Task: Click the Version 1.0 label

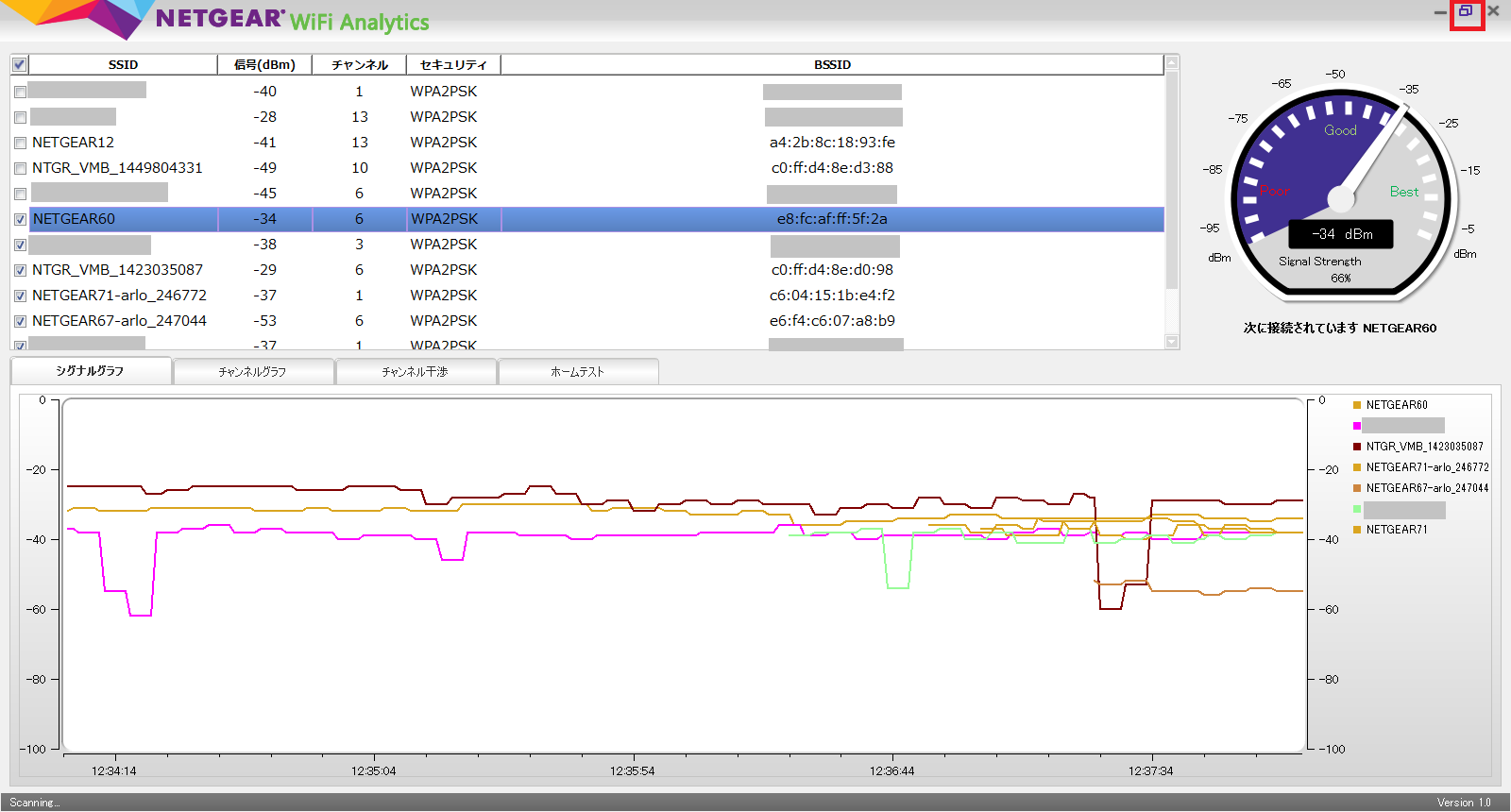Action: pos(1464,803)
